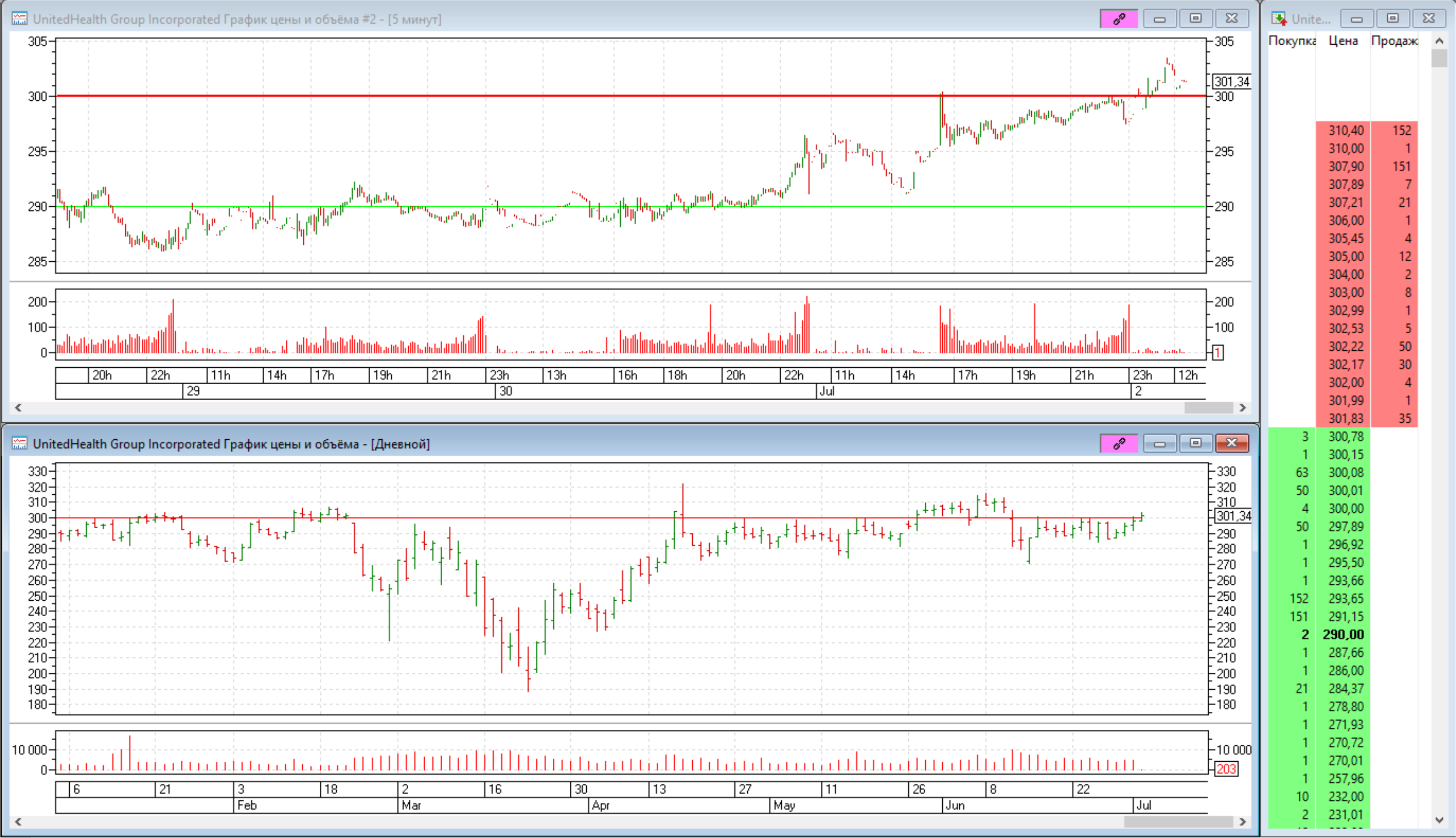This screenshot has height=838, width=1456.
Task: Click the 301,34 price label on 5-minute chart
Action: click(x=1231, y=82)
